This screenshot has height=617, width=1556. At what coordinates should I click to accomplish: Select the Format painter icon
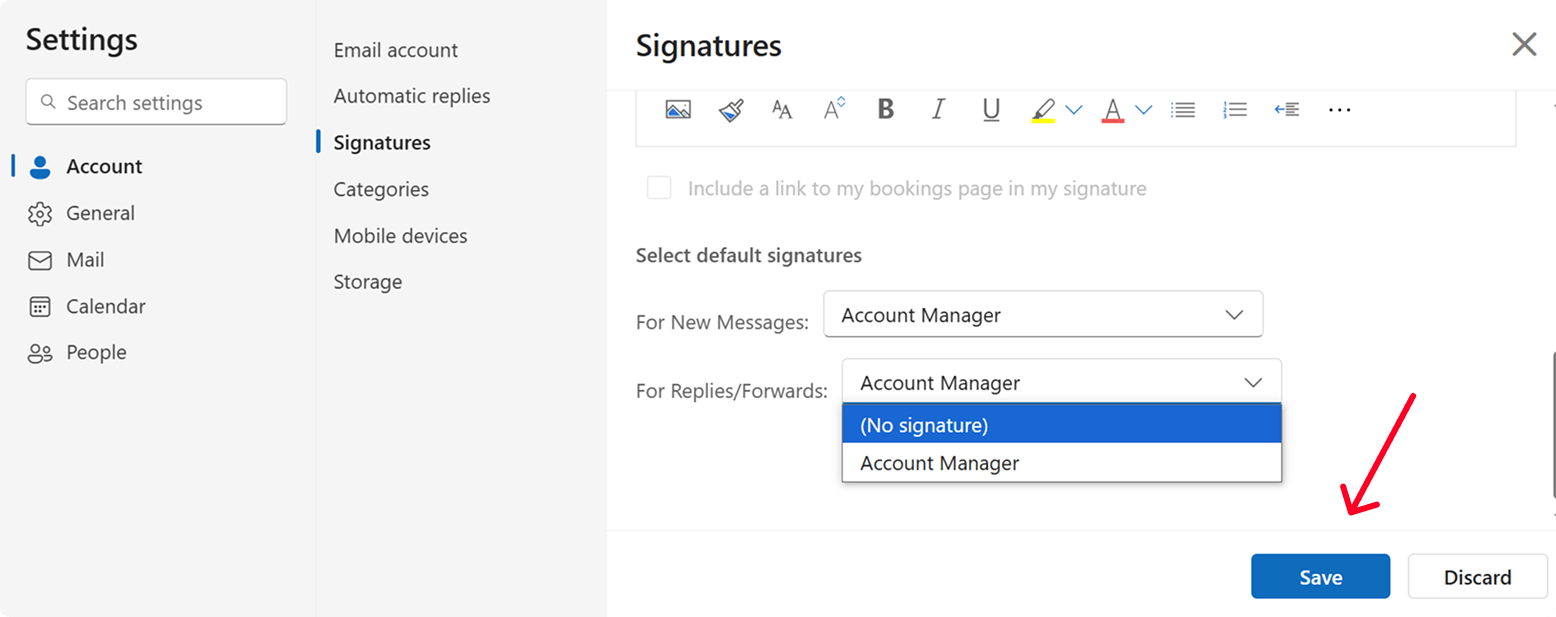point(731,110)
